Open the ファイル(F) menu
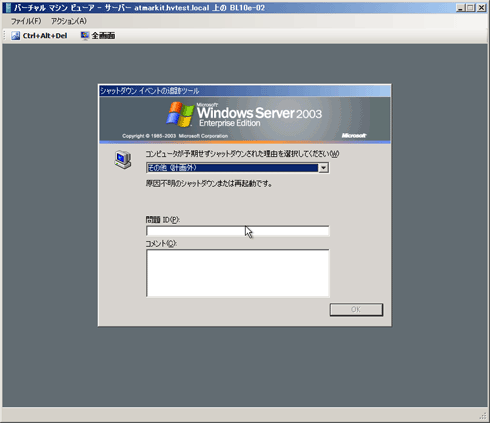 pos(26,21)
